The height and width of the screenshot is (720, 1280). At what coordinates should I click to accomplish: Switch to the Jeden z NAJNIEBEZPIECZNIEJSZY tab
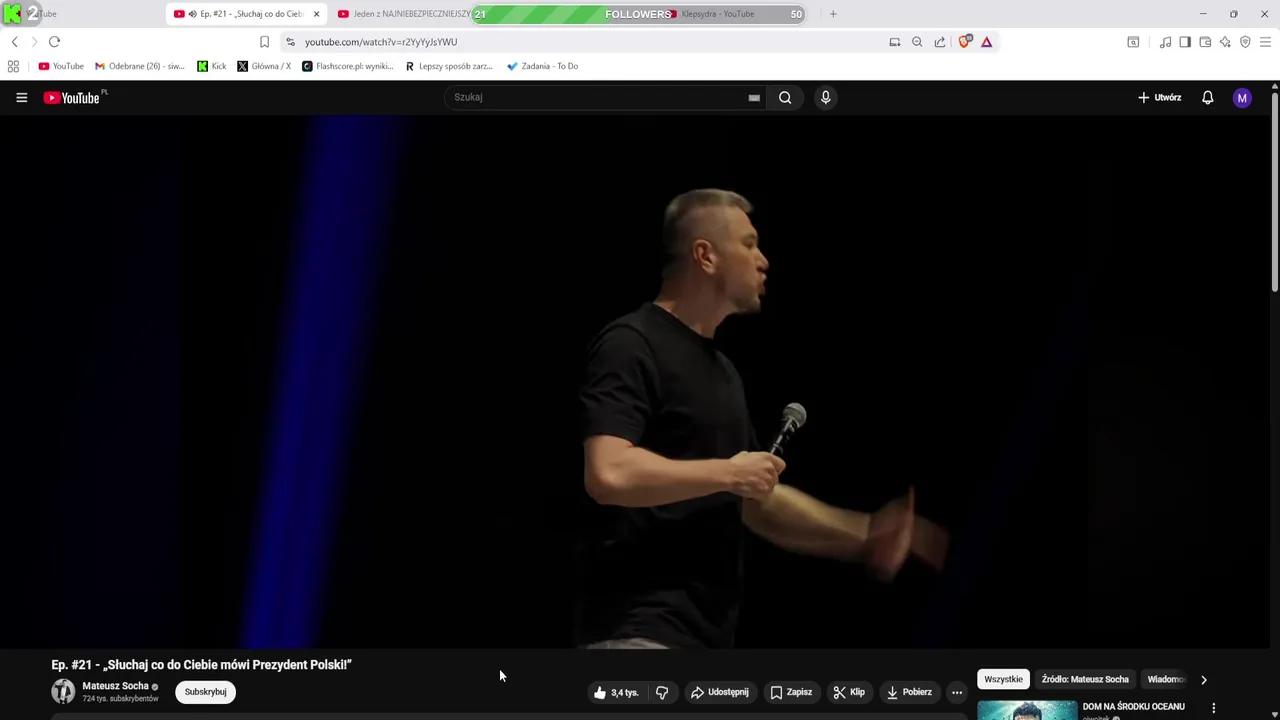click(x=405, y=14)
